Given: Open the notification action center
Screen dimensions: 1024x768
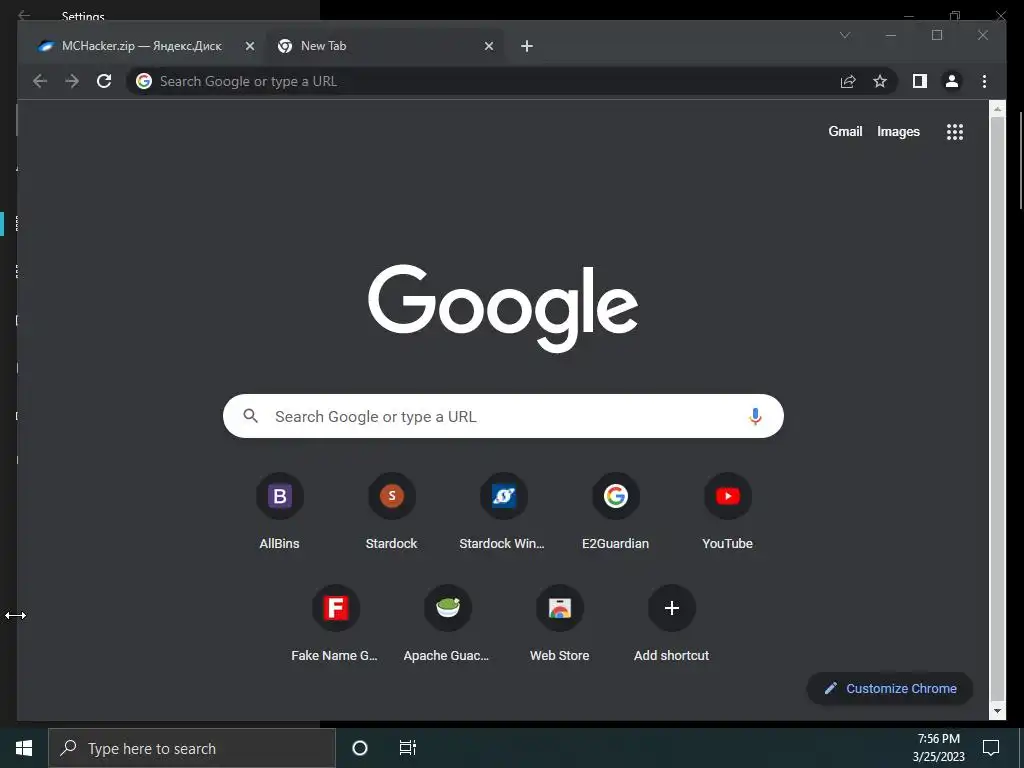Looking at the screenshot, I should (x=991, y=748).
